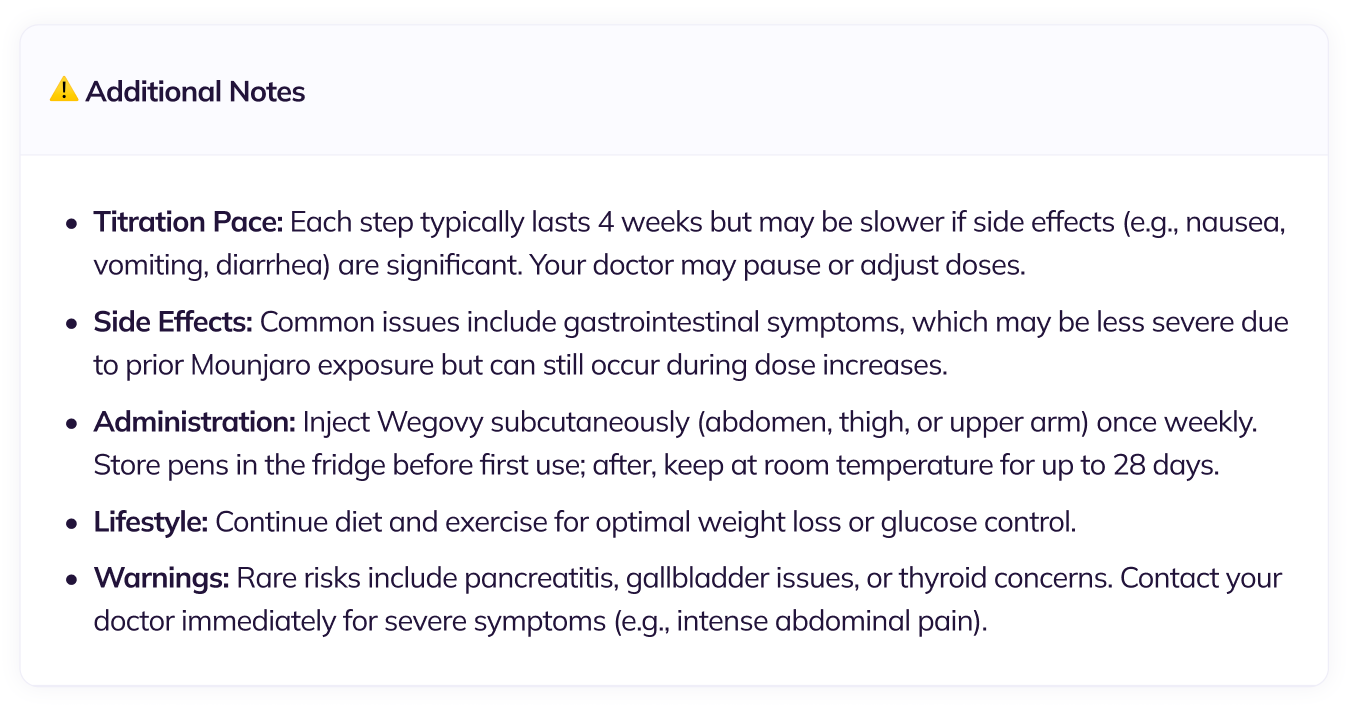Click the bullet before Side Effects

(x=71, y=323)
